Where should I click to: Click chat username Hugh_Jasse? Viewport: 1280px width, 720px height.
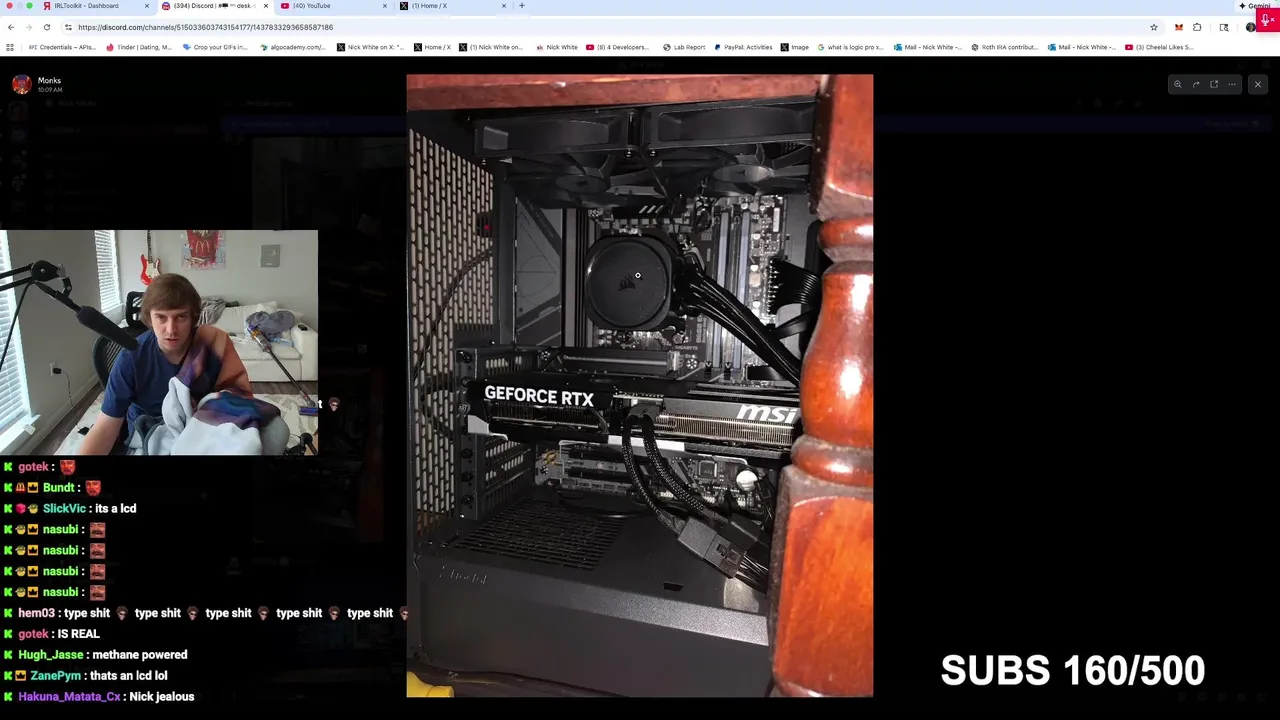[51, 655]
